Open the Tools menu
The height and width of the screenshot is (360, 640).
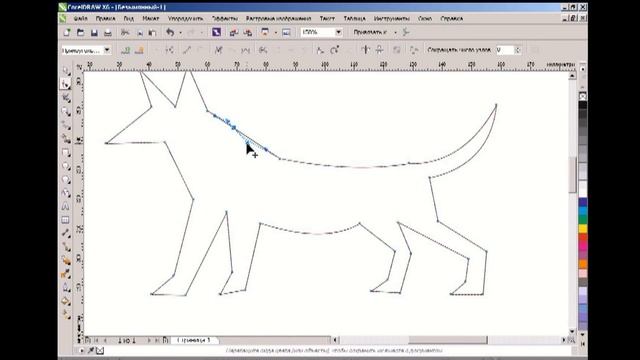(391, 18)
